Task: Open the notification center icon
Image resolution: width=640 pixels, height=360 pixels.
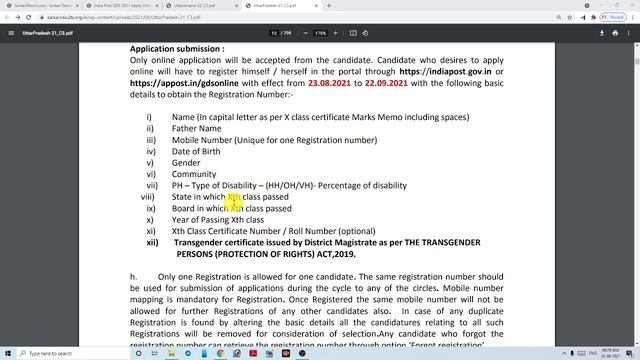Action: 629,353
